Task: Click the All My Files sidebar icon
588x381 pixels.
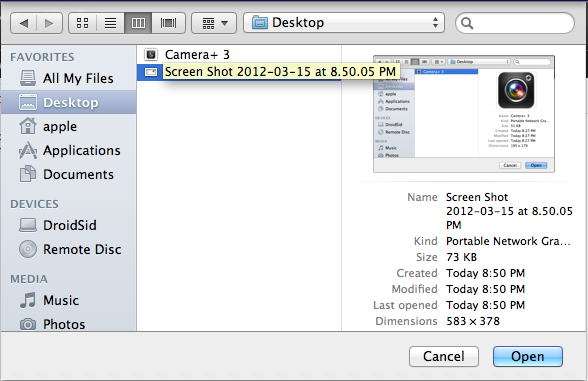Action: [x=28, y=78]
